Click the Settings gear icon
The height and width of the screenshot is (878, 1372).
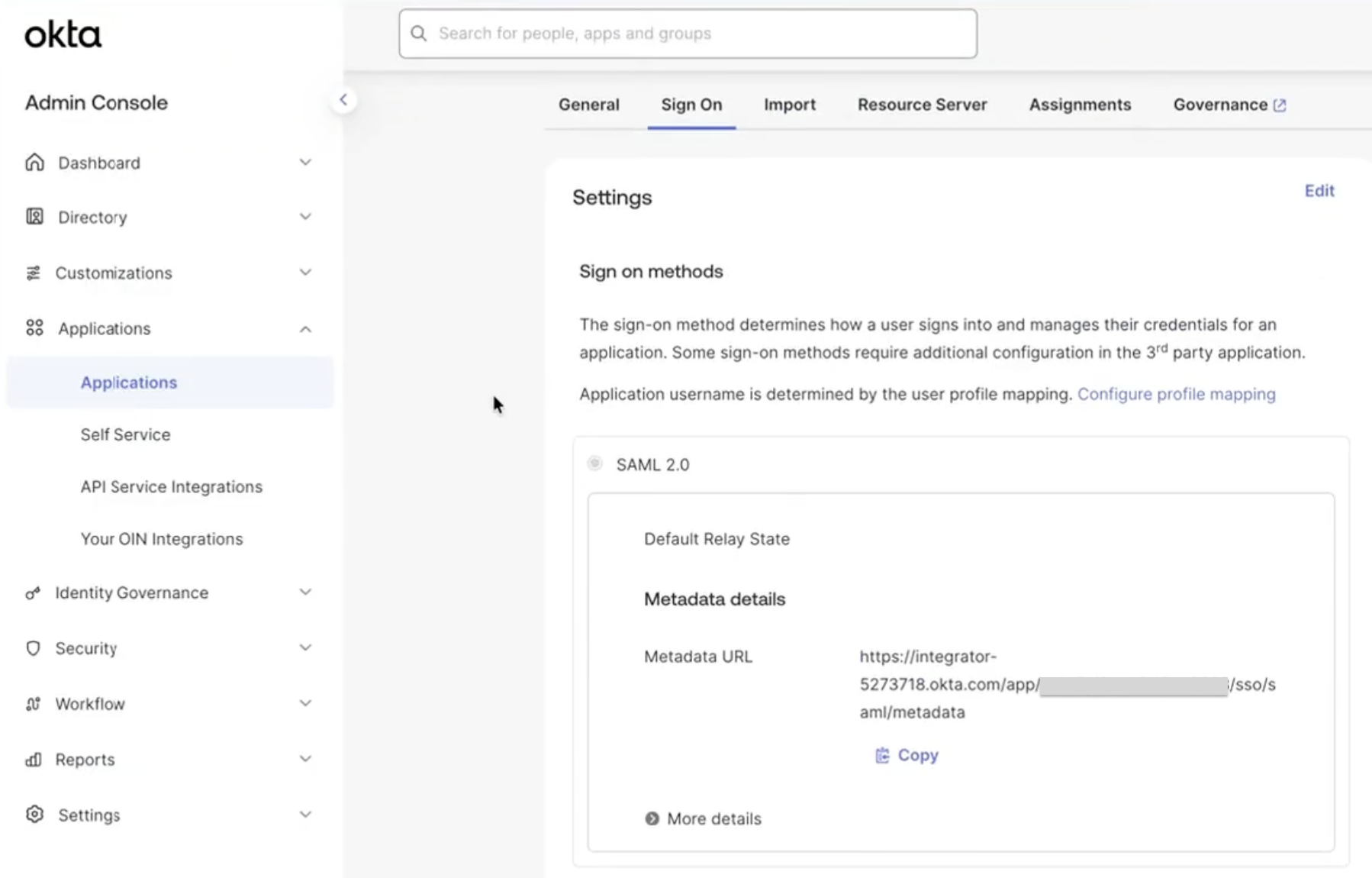click(x=34, y=815)
